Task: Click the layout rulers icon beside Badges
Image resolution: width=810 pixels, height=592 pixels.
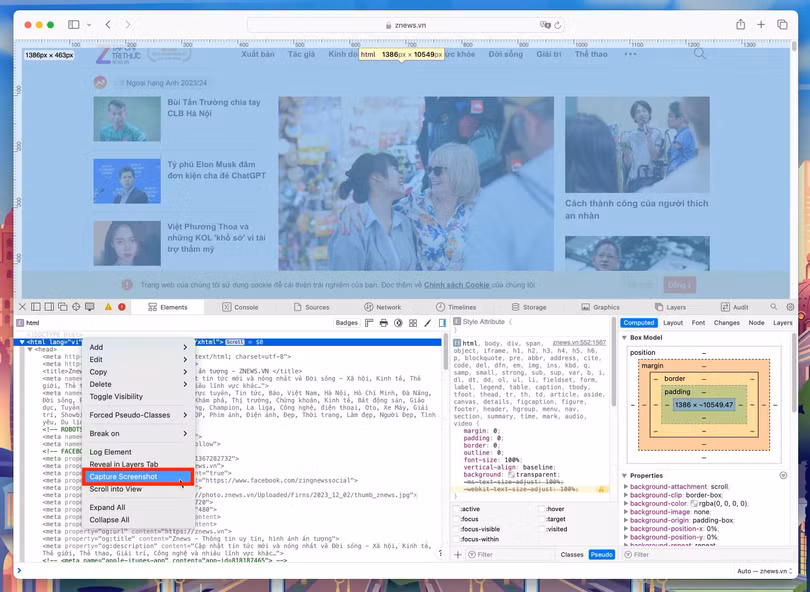Action: point(368,322)
